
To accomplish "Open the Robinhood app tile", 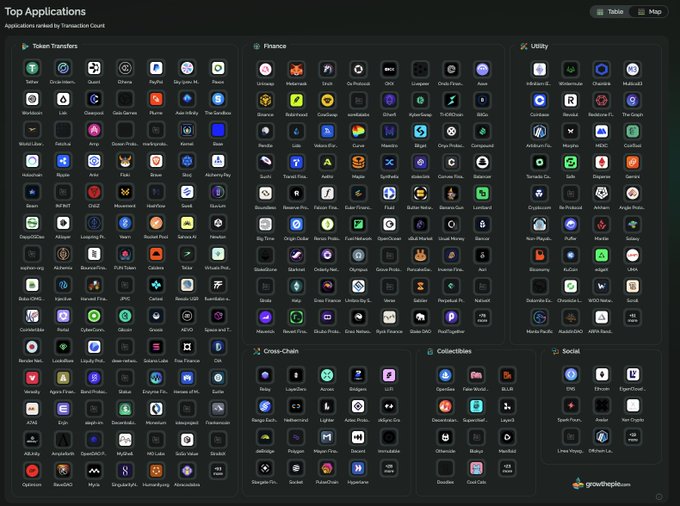I will [x=297, y=101].
